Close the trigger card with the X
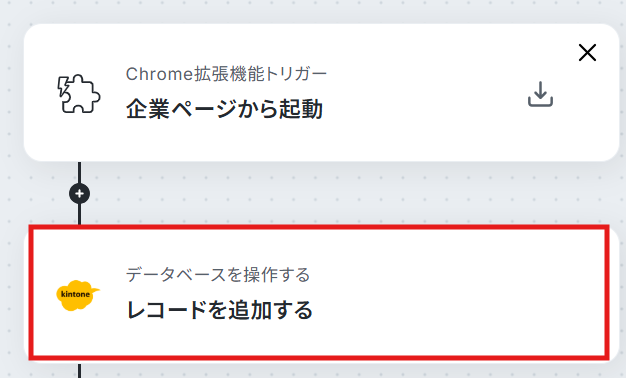626x378 pixels. (587, 53)
